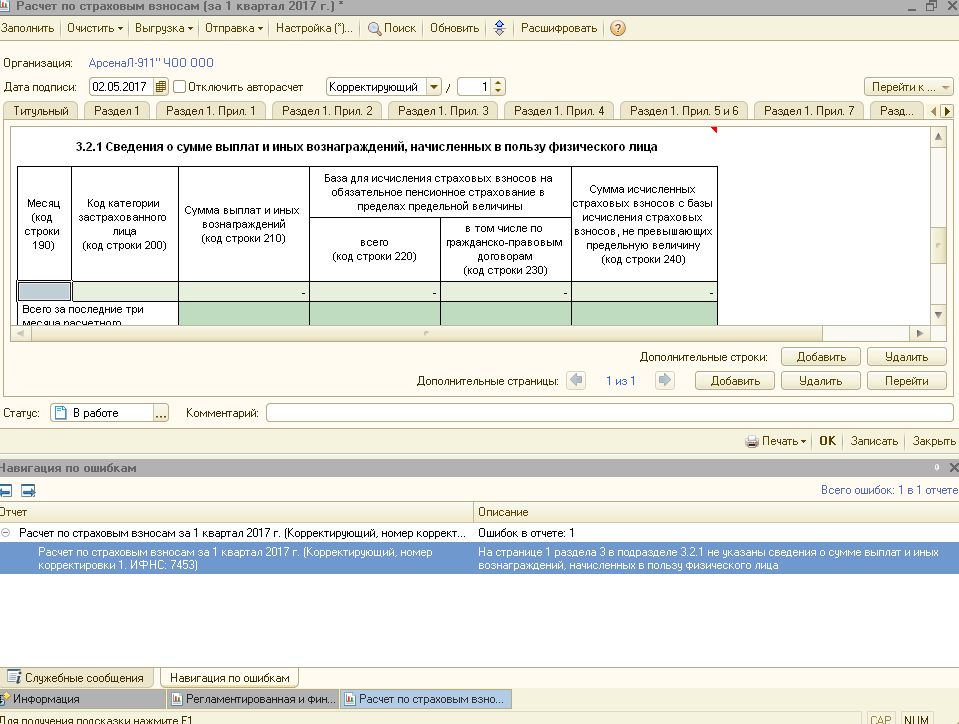Open the calendar picker for signature date
The image size is (959, 724).
pyautogui.click(x=161, y=87)
